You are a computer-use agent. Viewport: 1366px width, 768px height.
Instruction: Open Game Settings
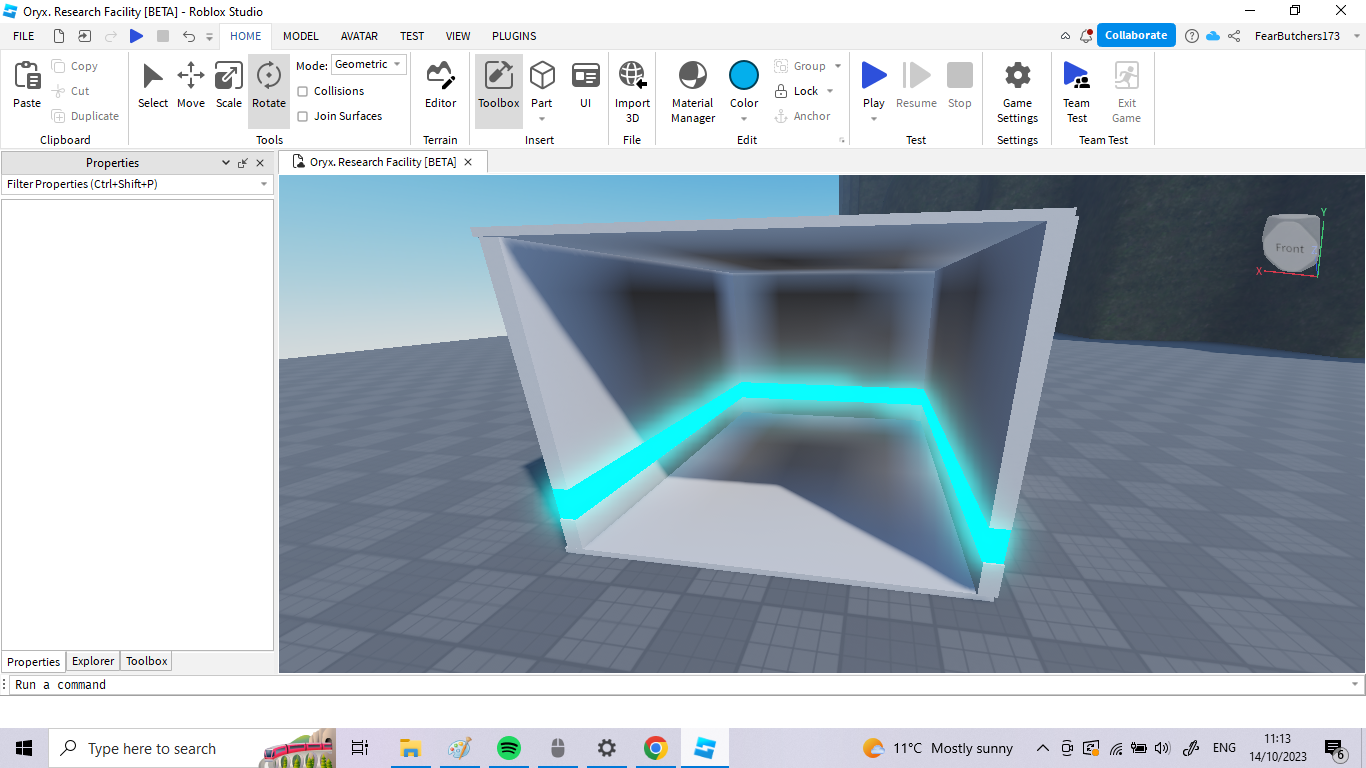click(1017, 91)
